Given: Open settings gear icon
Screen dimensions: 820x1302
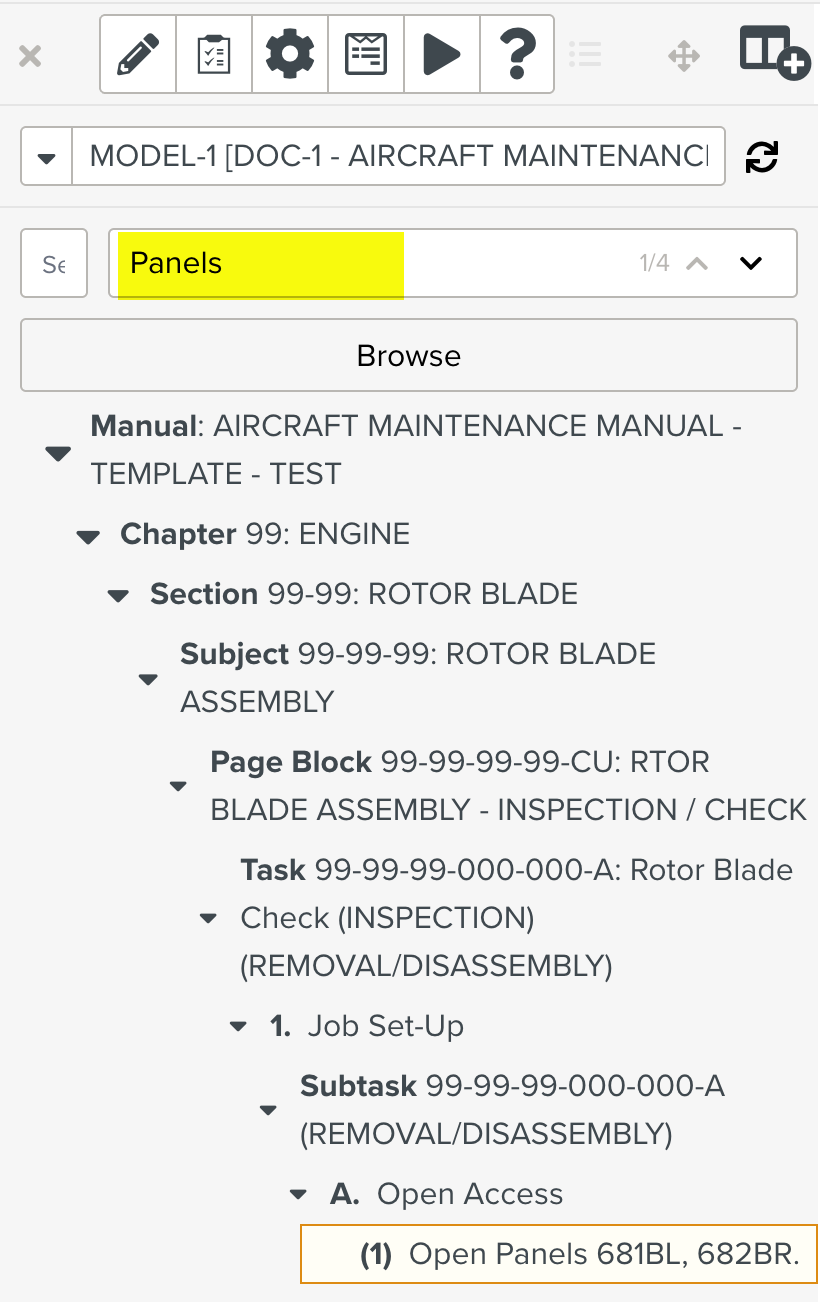Looking at the screenshot, I should 290,54.
